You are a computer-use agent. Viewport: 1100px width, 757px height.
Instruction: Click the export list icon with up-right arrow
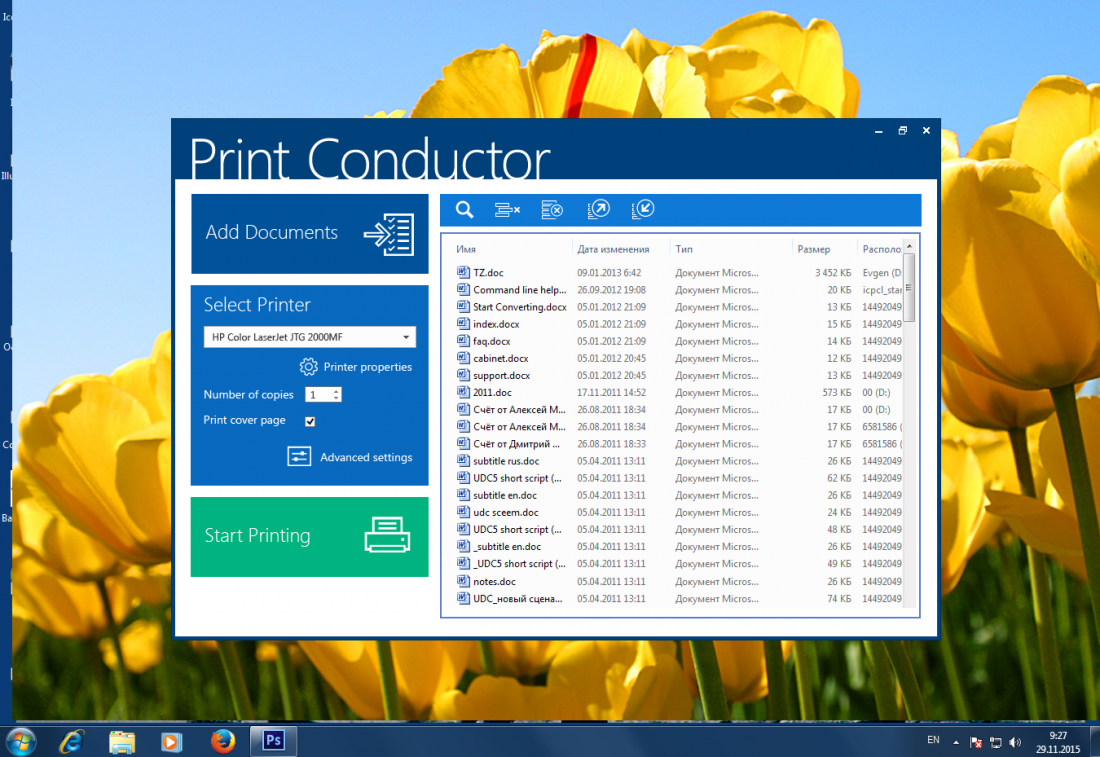click(598, 209)
